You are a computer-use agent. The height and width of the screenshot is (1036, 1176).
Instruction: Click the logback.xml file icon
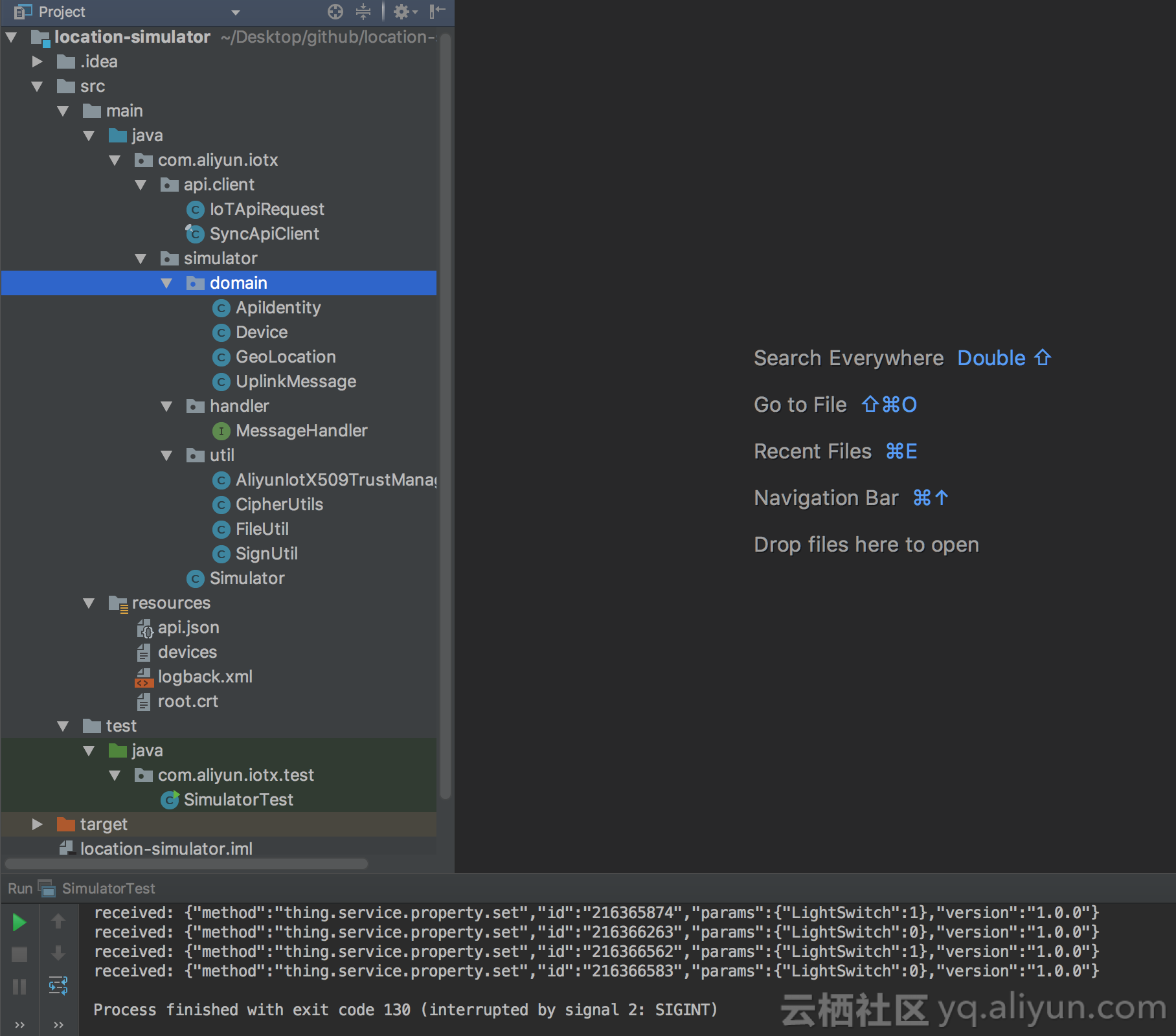coord(144,677)
